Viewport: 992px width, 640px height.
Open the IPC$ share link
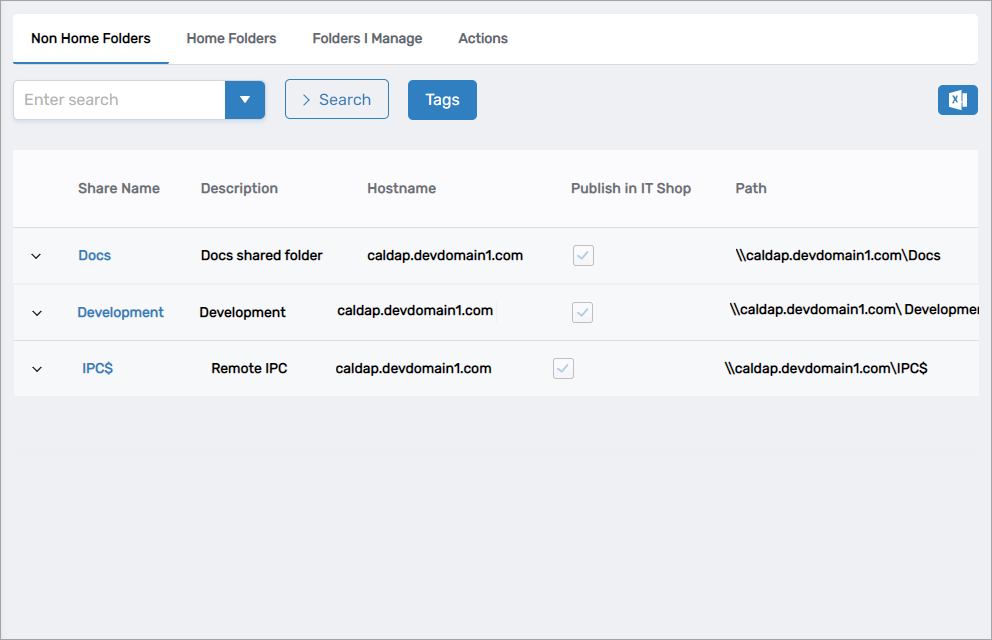tap(98, 368)
